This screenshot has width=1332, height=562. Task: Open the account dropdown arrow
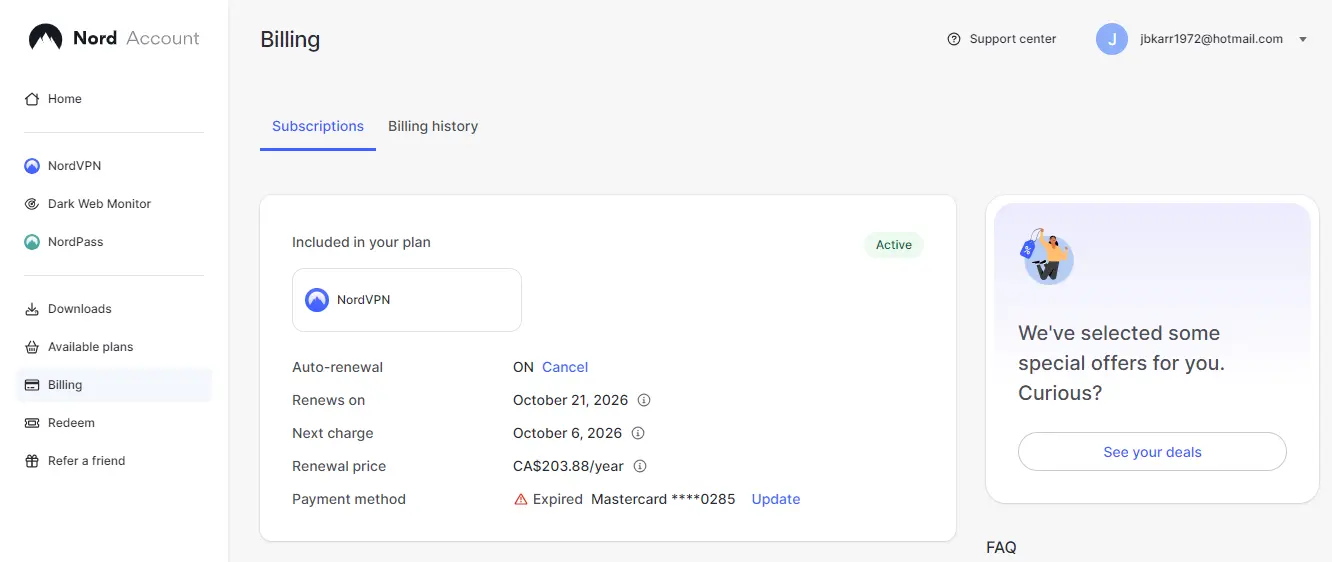click(1303, 40)
